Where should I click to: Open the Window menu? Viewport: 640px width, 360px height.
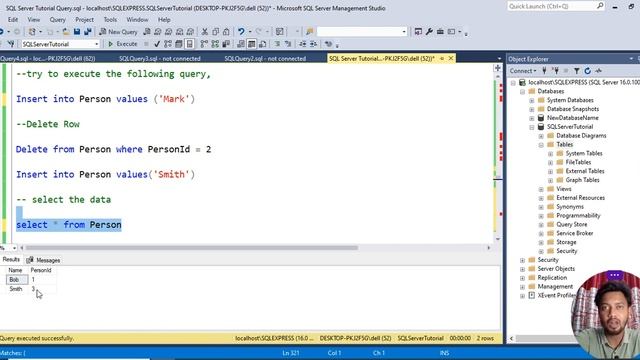[137, 19]
